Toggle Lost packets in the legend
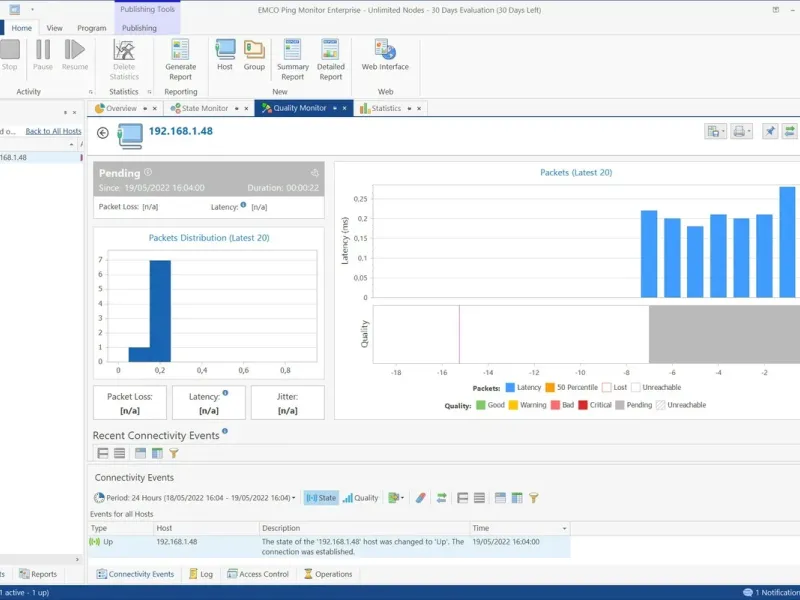 coord(614,388)
